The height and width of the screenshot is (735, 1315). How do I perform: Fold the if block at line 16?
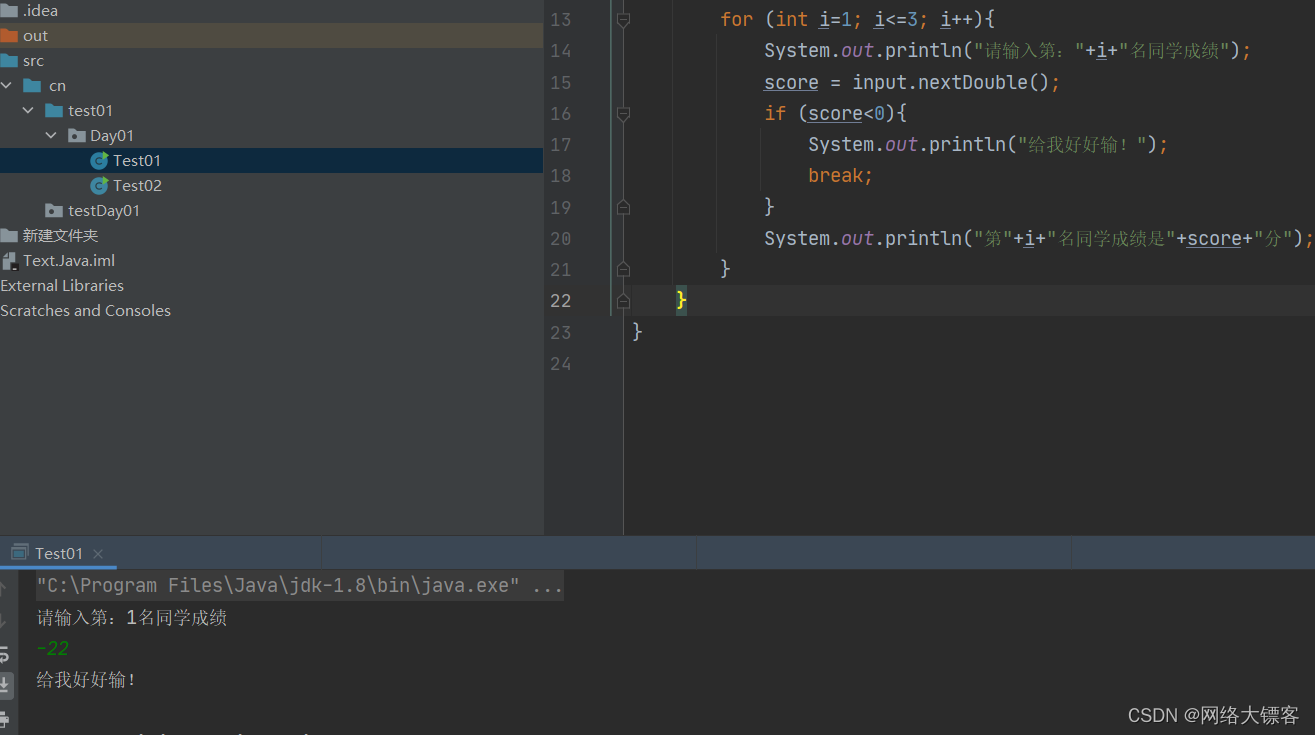(623, 114)
